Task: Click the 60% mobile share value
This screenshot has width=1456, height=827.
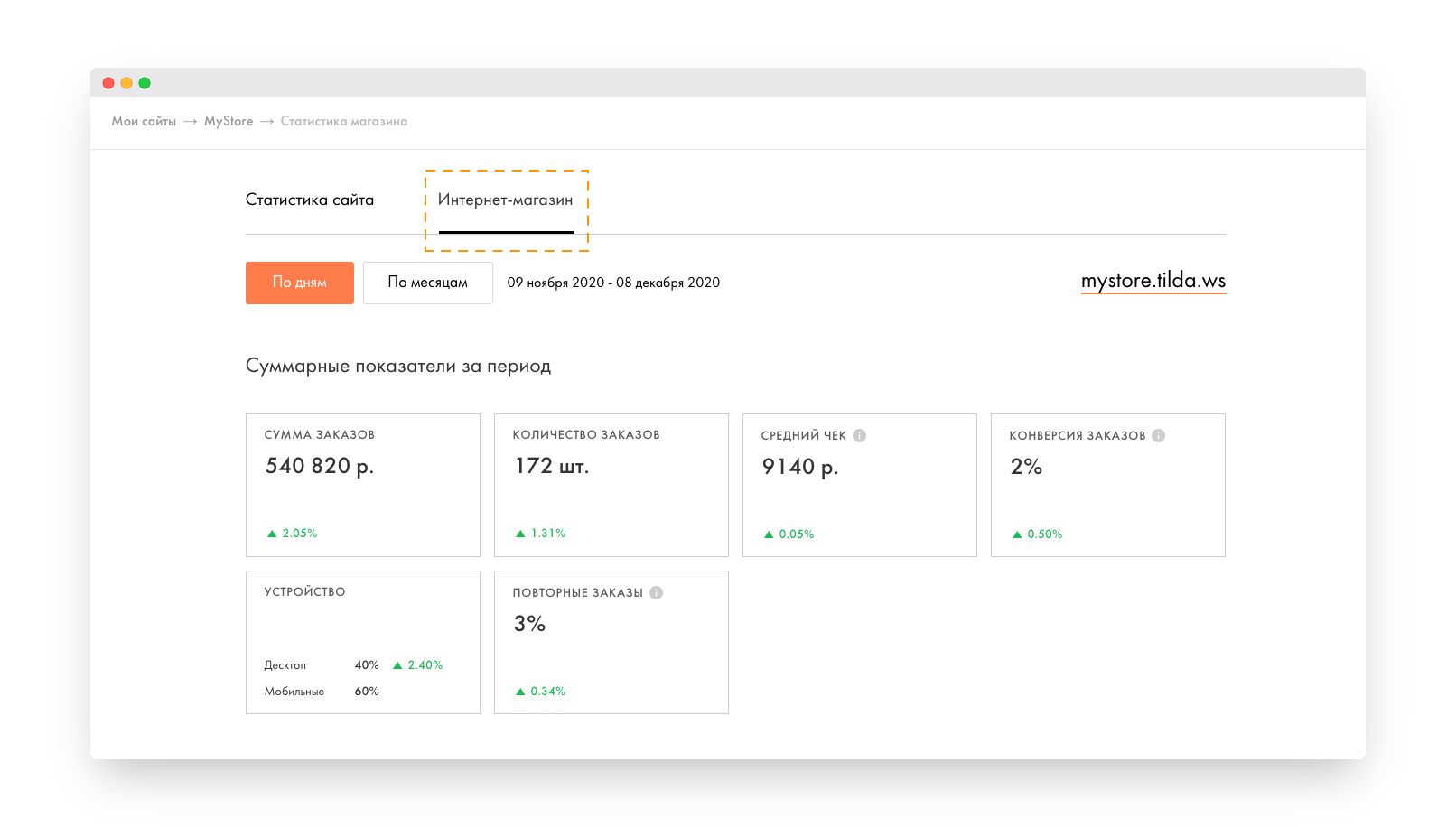Action: click(367, 692)
